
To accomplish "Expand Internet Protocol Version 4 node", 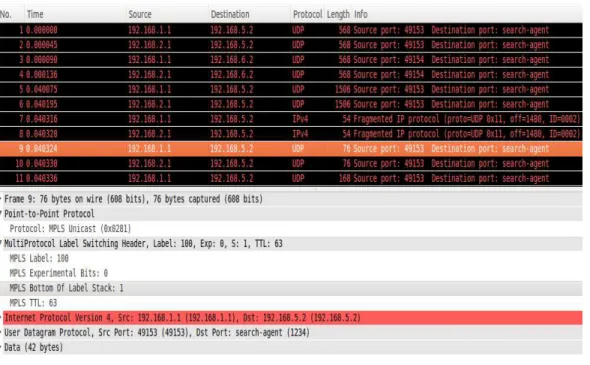I will tap(1, 318).
